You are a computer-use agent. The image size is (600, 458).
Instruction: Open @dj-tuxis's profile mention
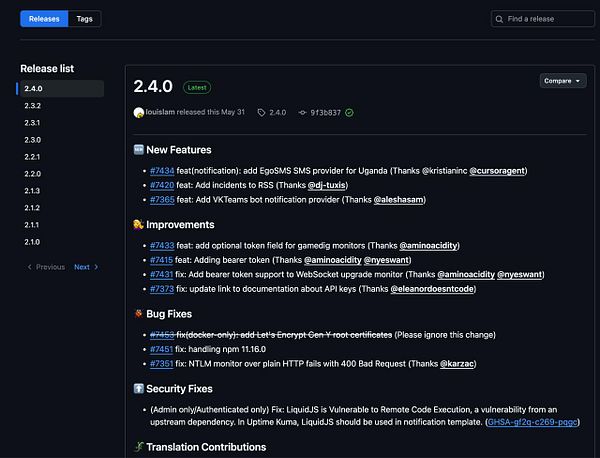click(326, 185)
